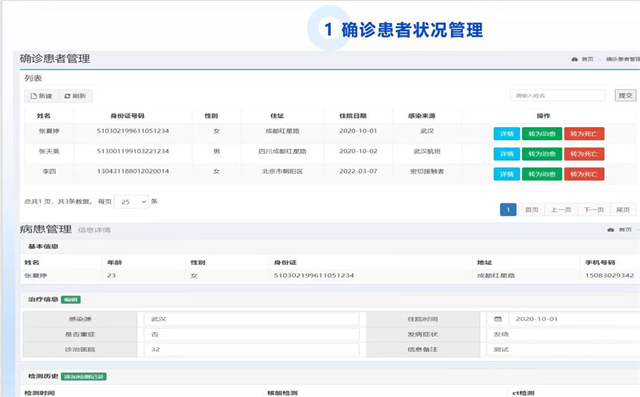Click date cell 2022-03-07

pos(358,171)
